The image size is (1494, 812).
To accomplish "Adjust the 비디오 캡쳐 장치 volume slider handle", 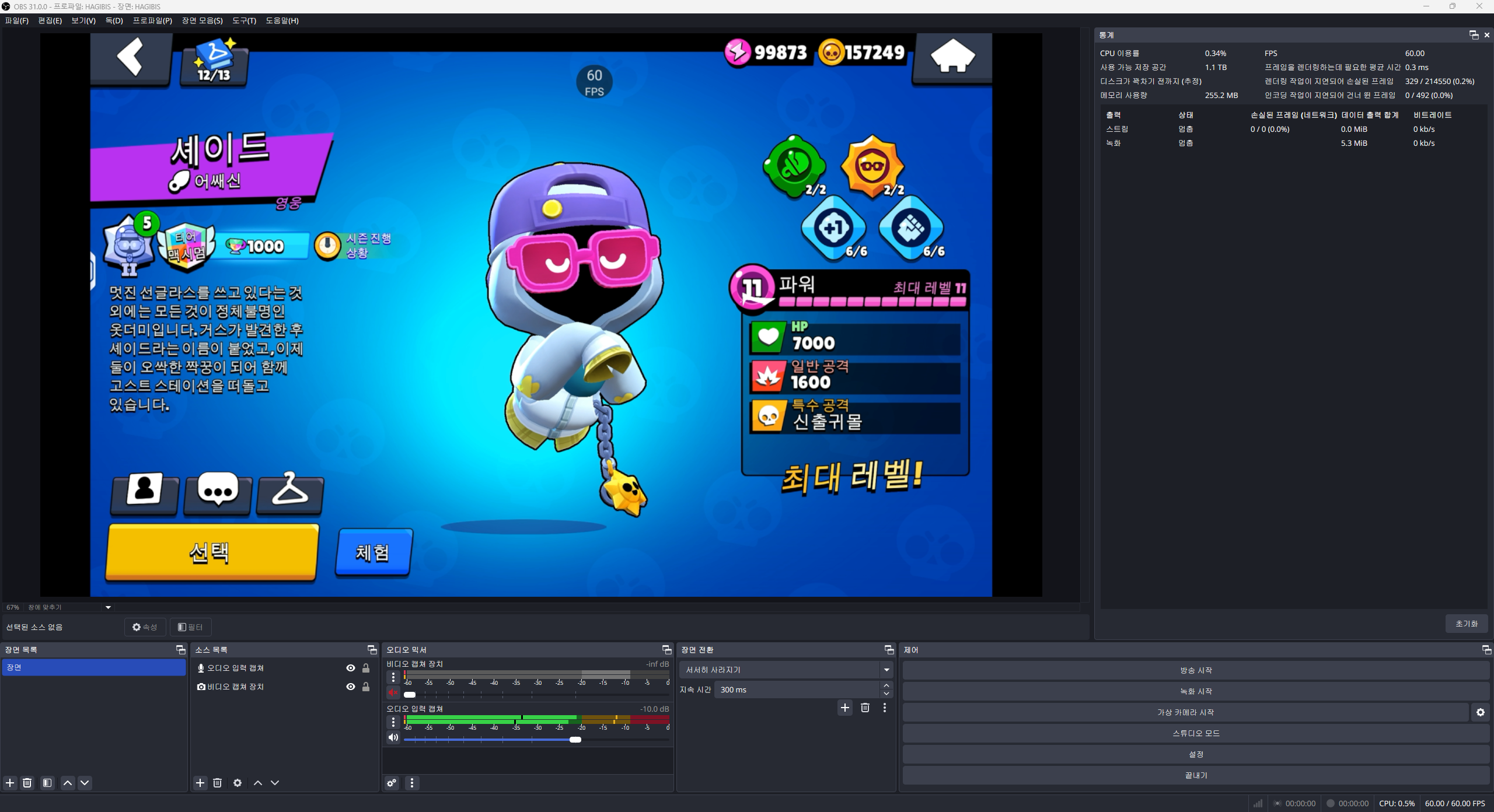I will click(410, 694).
